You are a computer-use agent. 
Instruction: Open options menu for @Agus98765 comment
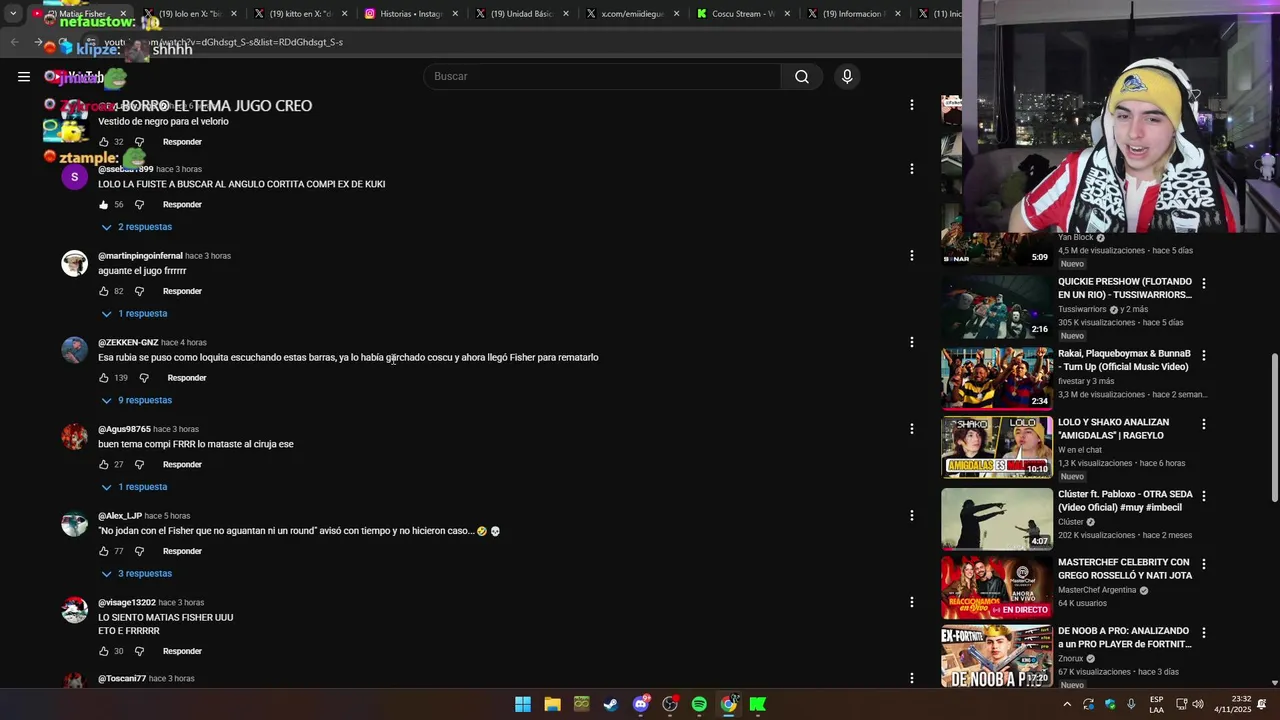(911, 429)
